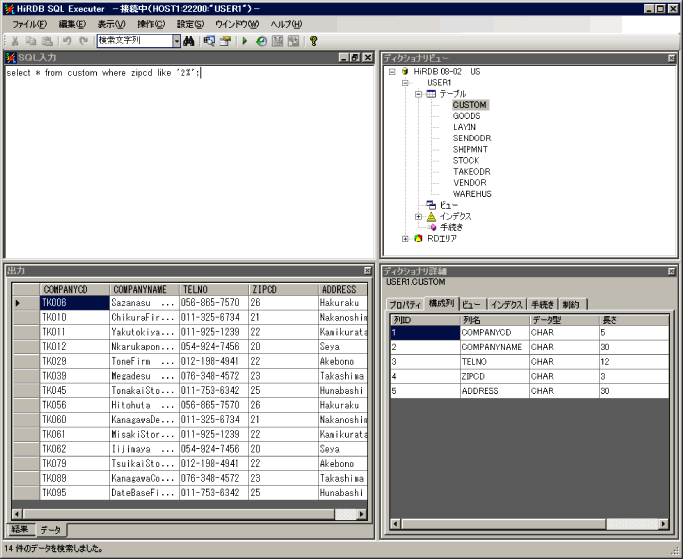Open the 検索文字列 combo box dropdown
Viewport: 683px width, 559px height.
coord(176,41)
